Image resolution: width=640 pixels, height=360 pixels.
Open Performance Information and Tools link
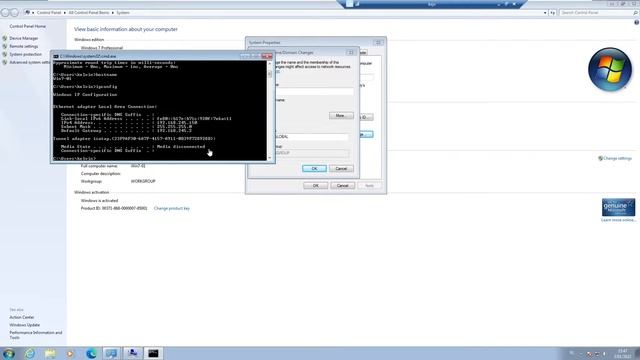36,335
